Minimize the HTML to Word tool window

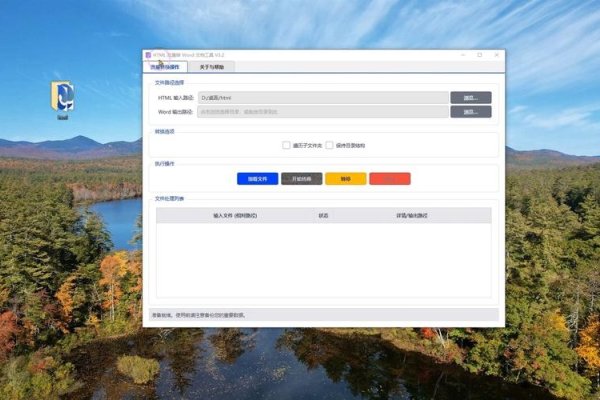[463, 55]
